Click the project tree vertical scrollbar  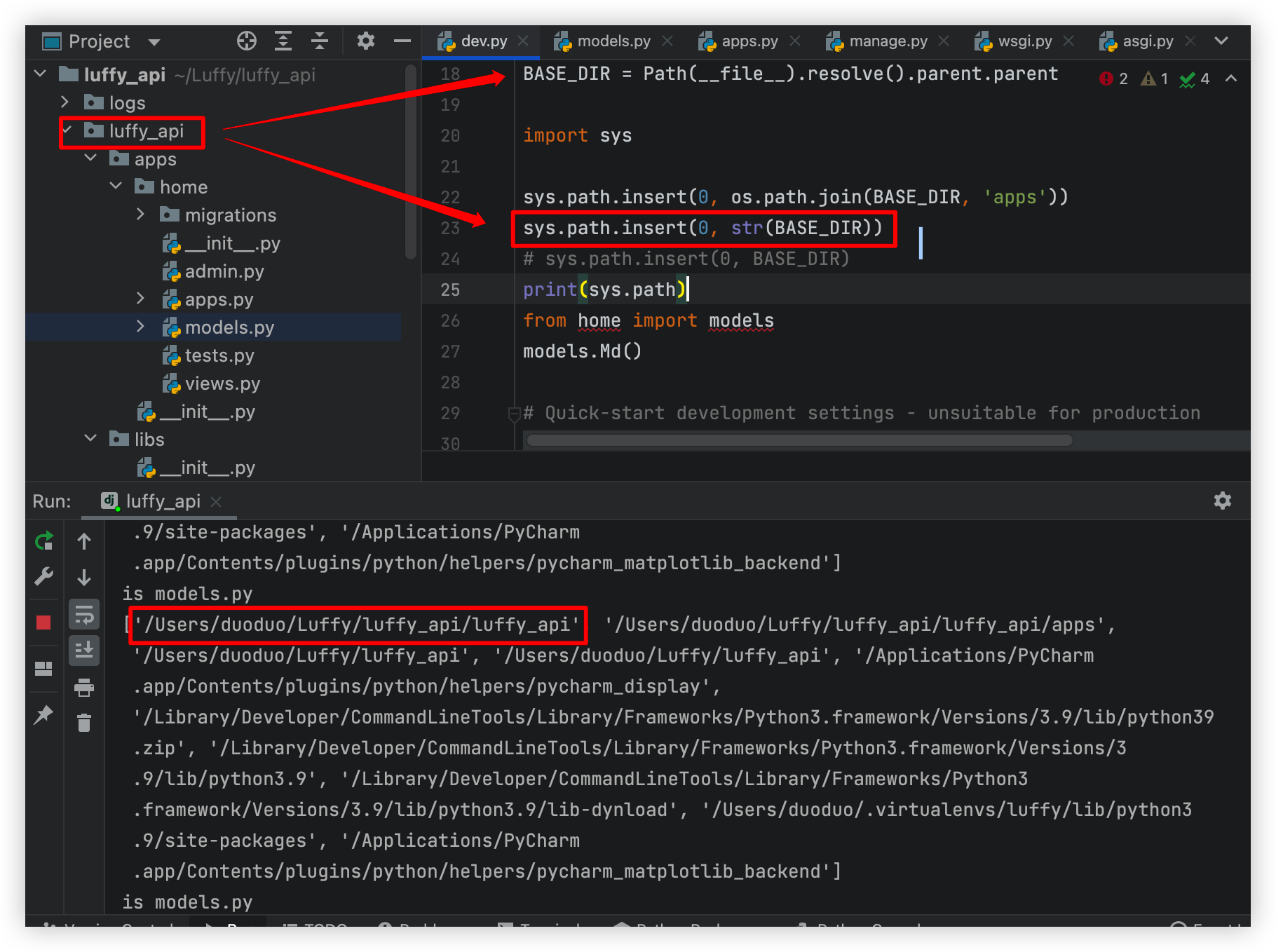coord(411,162)
